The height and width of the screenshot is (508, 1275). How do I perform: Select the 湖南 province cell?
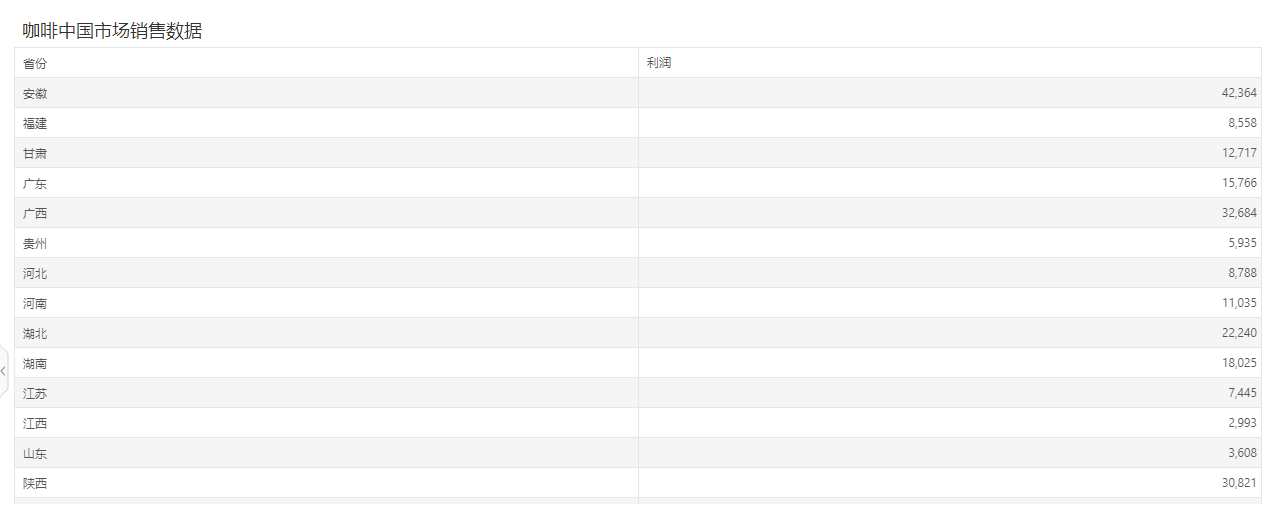326,363
